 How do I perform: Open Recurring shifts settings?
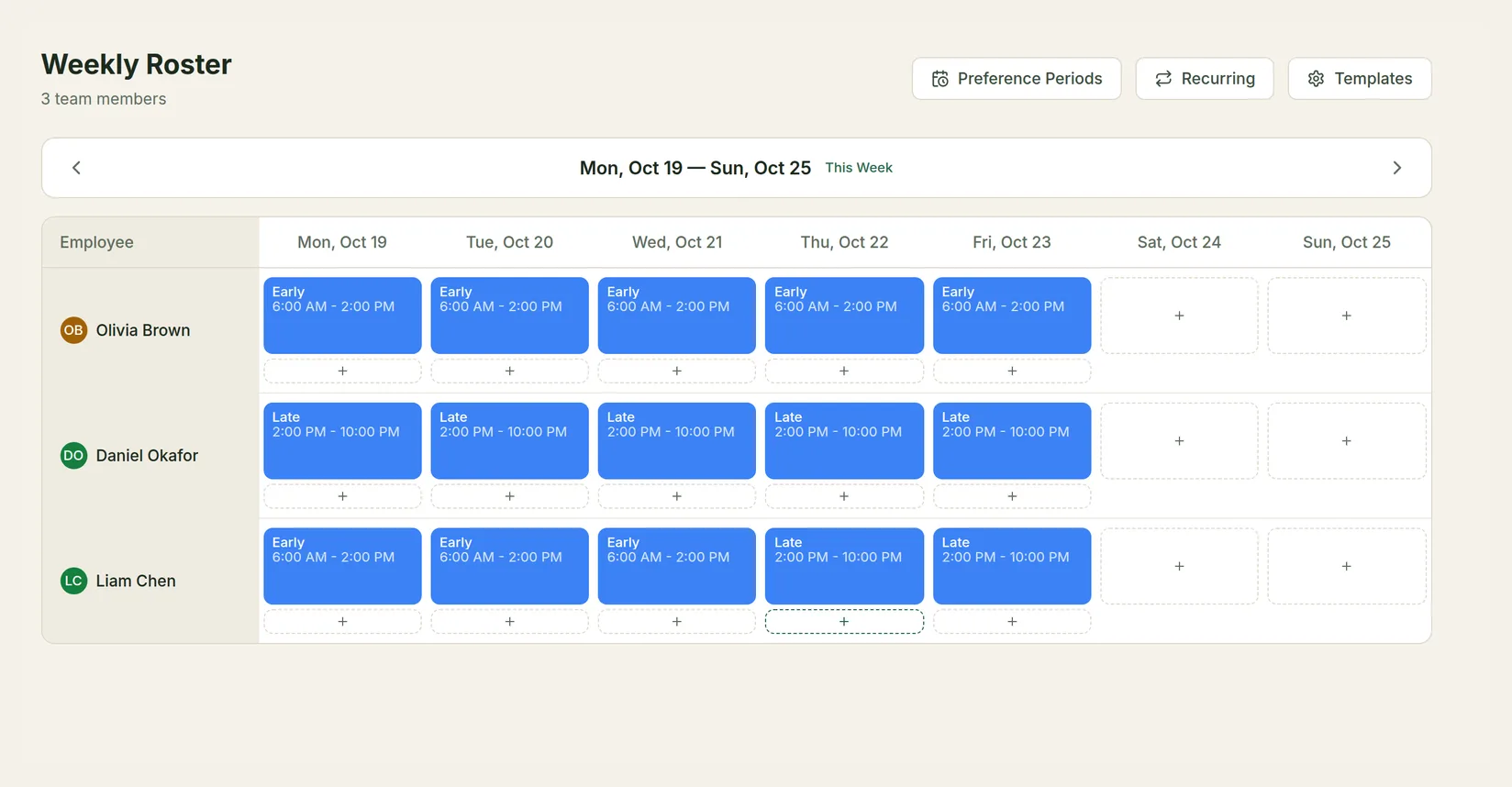(1205, 79)
